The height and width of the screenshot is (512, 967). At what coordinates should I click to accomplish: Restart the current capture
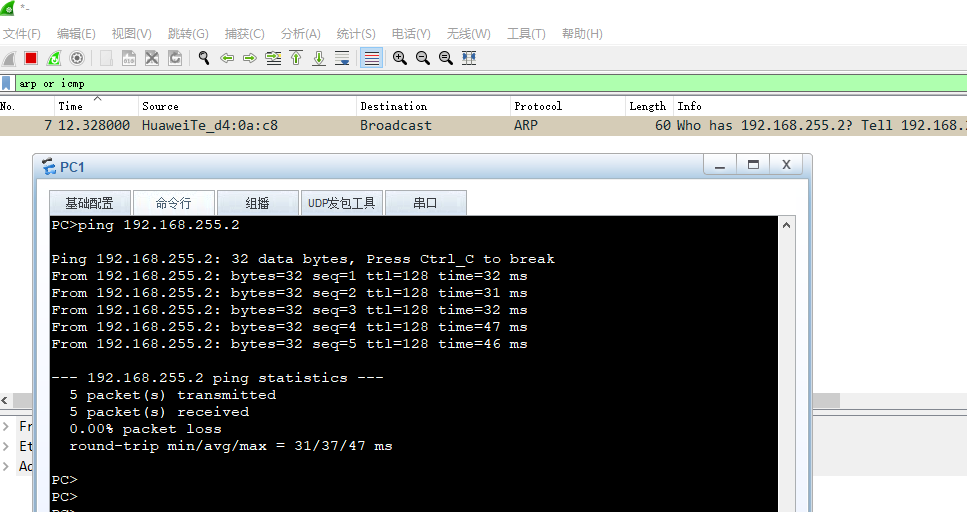click(54, 58)
